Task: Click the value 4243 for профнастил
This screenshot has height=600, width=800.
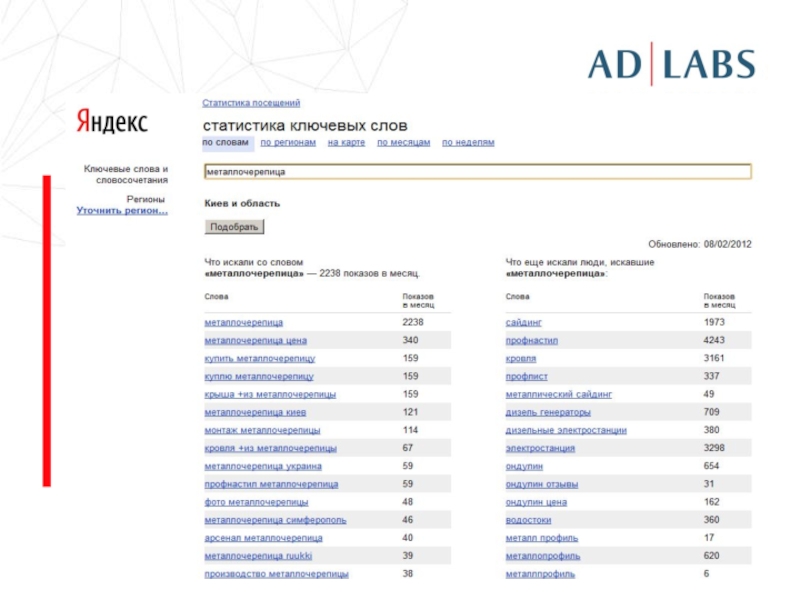Action: point(714,340)
